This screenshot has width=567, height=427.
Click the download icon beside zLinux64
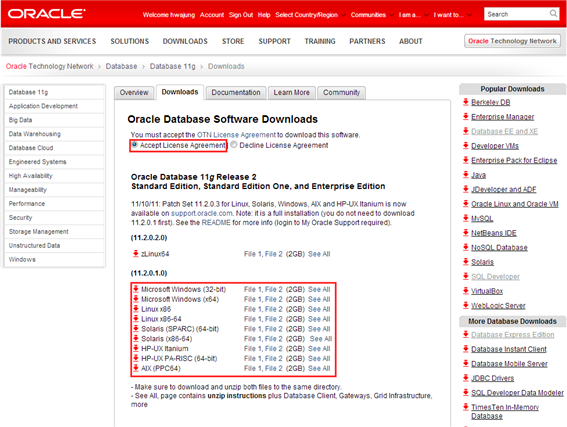[136, 253]
